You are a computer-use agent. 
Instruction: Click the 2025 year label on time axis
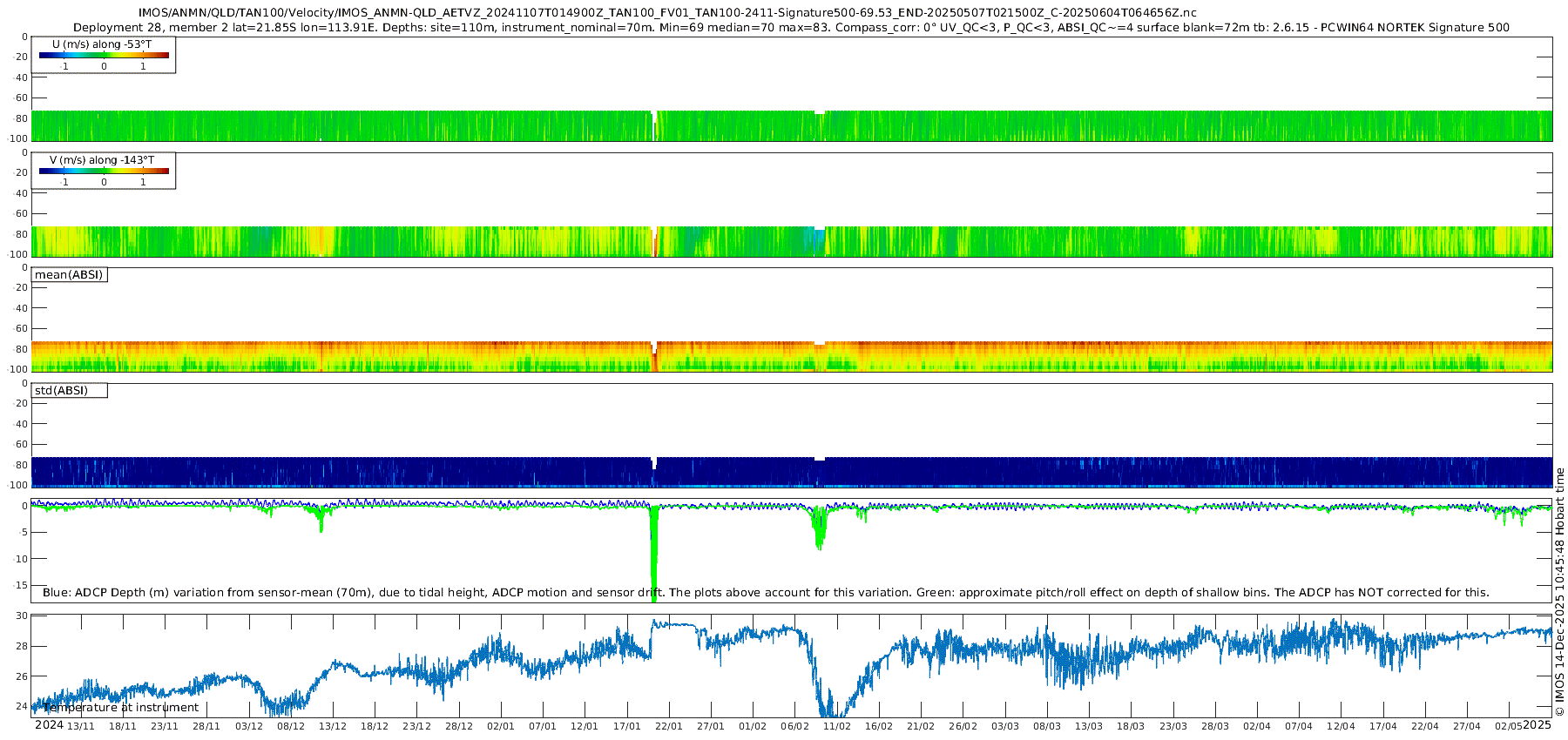pyautogui.click(x=1537, y=725)
